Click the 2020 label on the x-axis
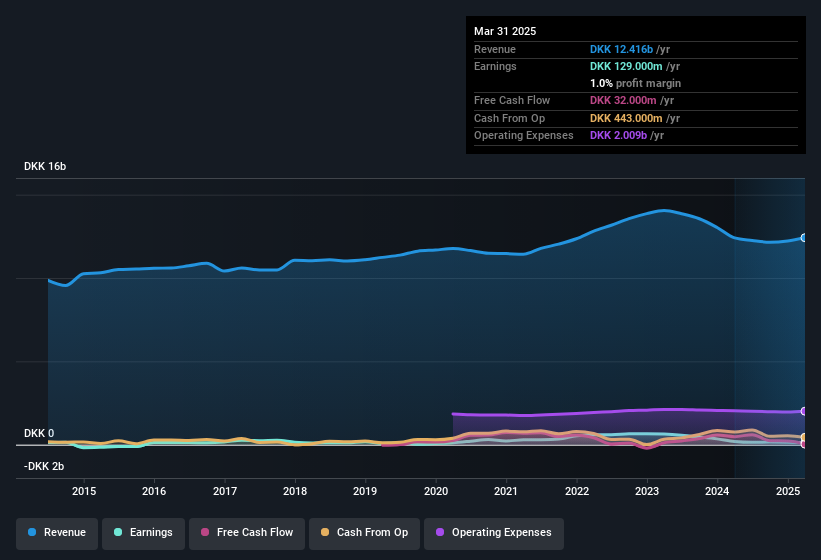Screen dimensions: 821x560 pos(436,491)
